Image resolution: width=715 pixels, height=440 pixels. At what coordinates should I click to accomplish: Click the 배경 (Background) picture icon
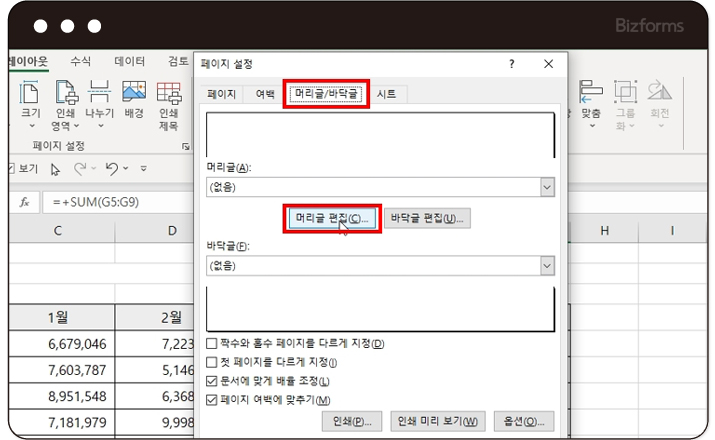click(x=134, y=92)
